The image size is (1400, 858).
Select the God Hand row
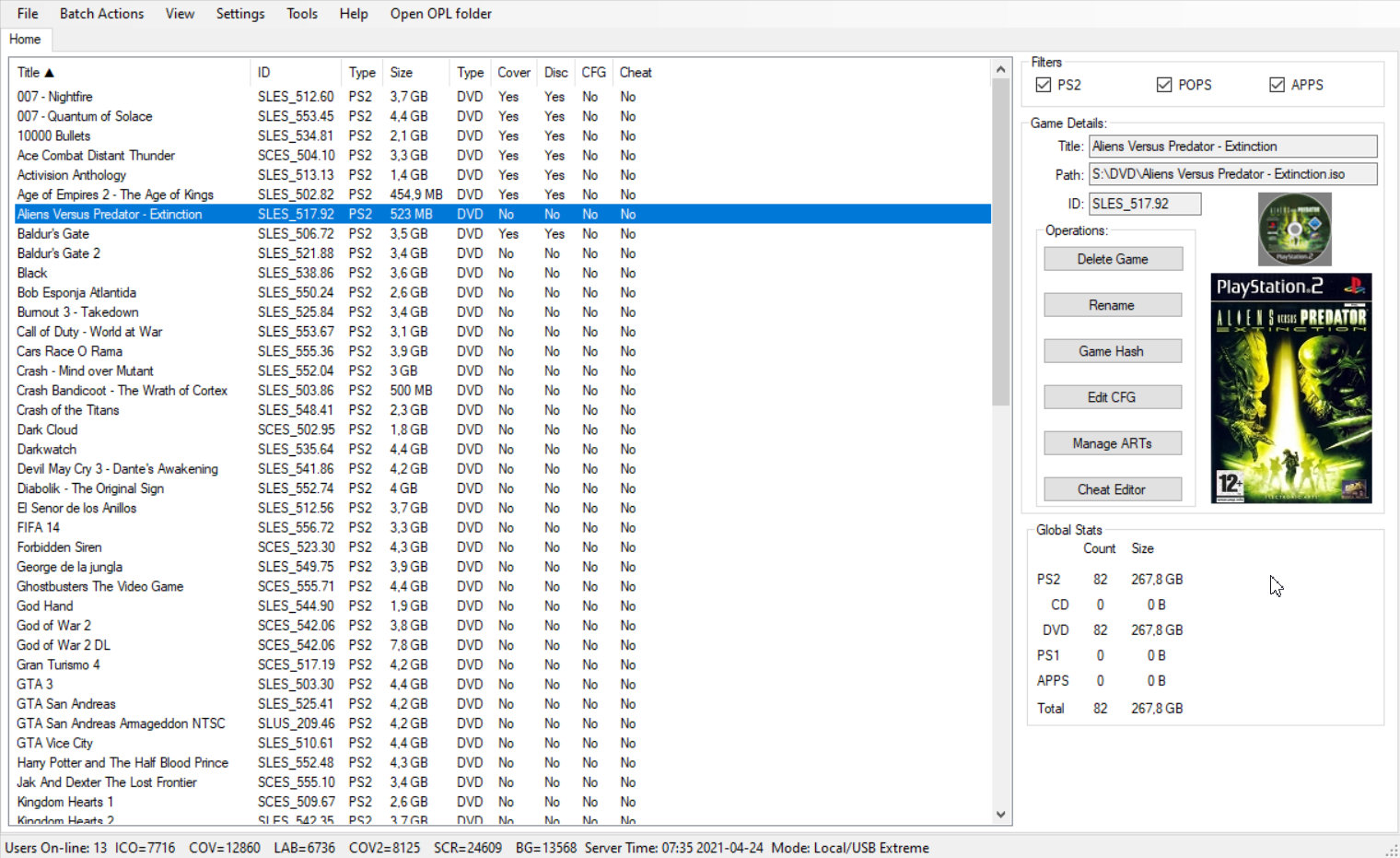point(502,606)
